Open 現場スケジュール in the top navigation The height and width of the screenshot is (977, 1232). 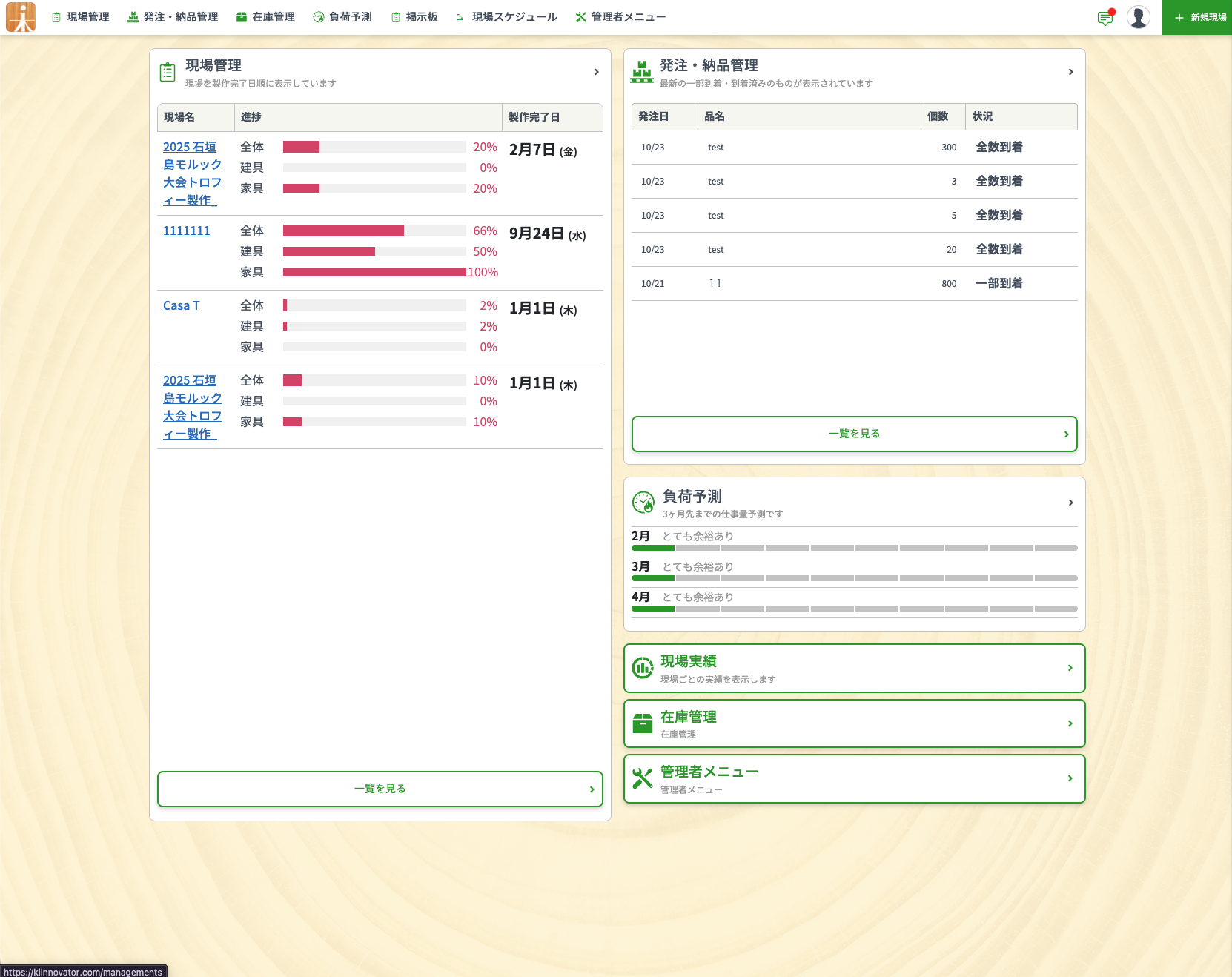[506, 17]
